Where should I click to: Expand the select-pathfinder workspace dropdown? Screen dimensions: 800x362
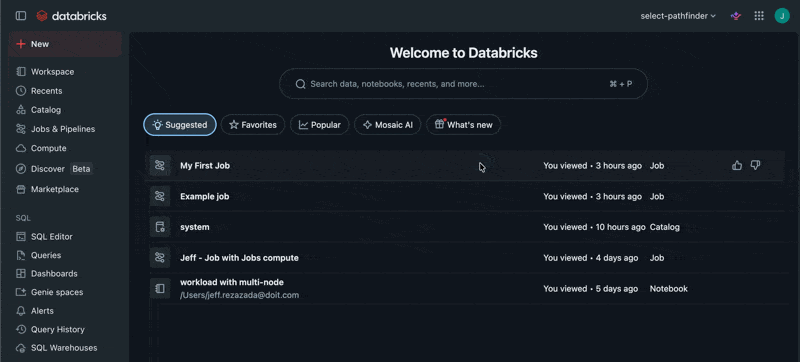point(678,16)
